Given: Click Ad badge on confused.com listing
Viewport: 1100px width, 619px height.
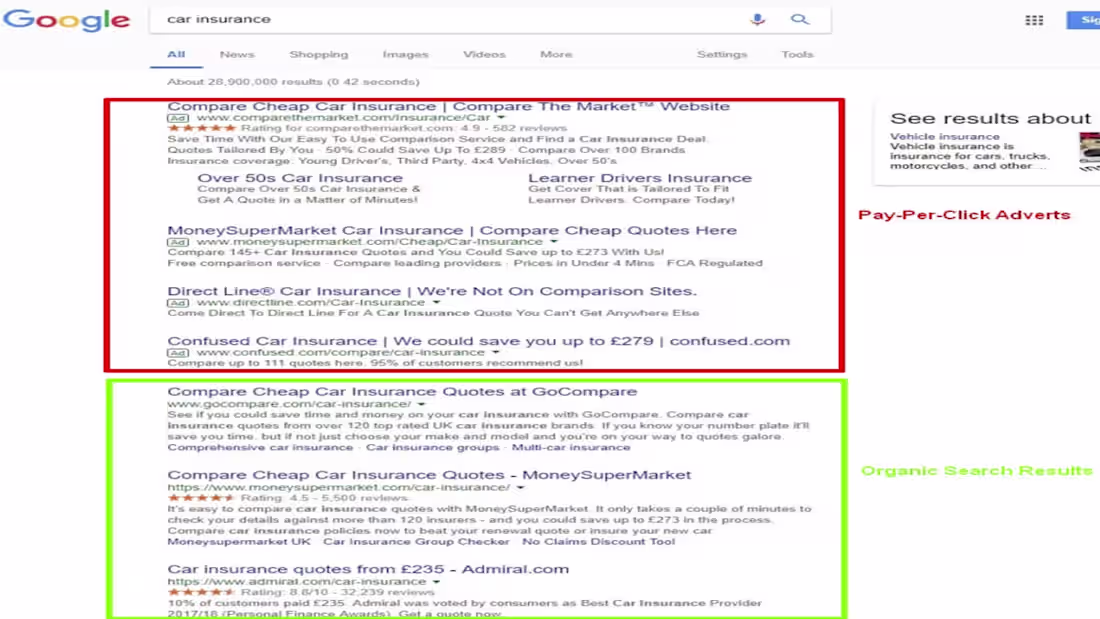Looking at the screenshot, I should (178, 353).
